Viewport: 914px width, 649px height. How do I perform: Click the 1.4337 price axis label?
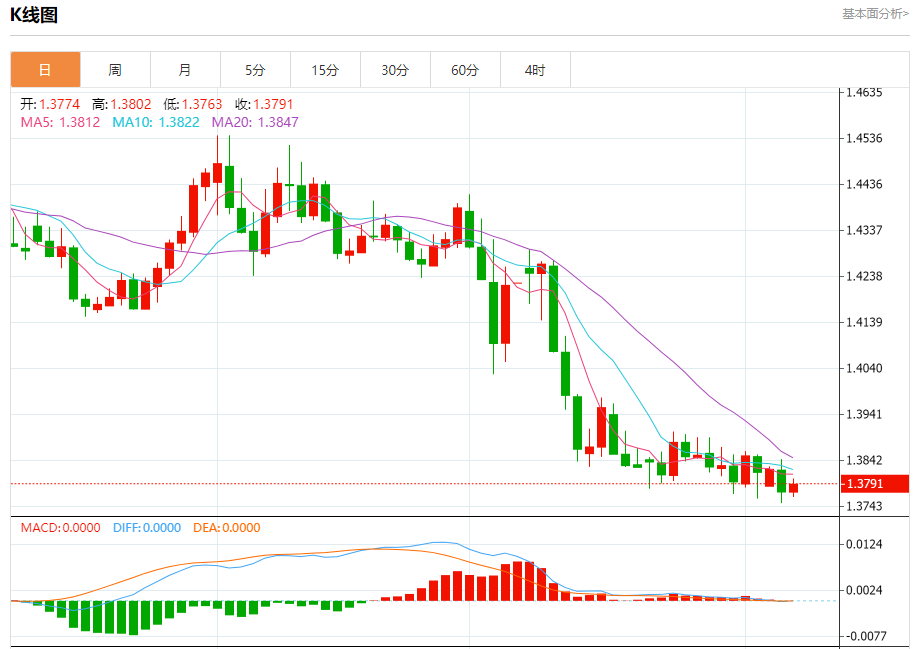(864, 230)
